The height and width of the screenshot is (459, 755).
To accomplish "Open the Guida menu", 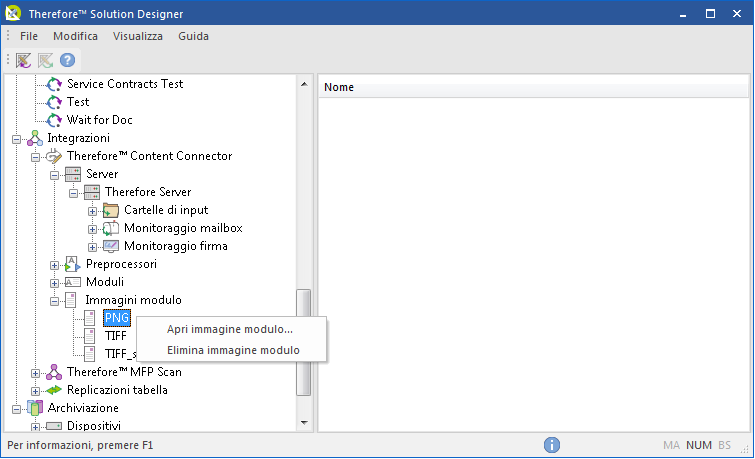I will (193, 36).
